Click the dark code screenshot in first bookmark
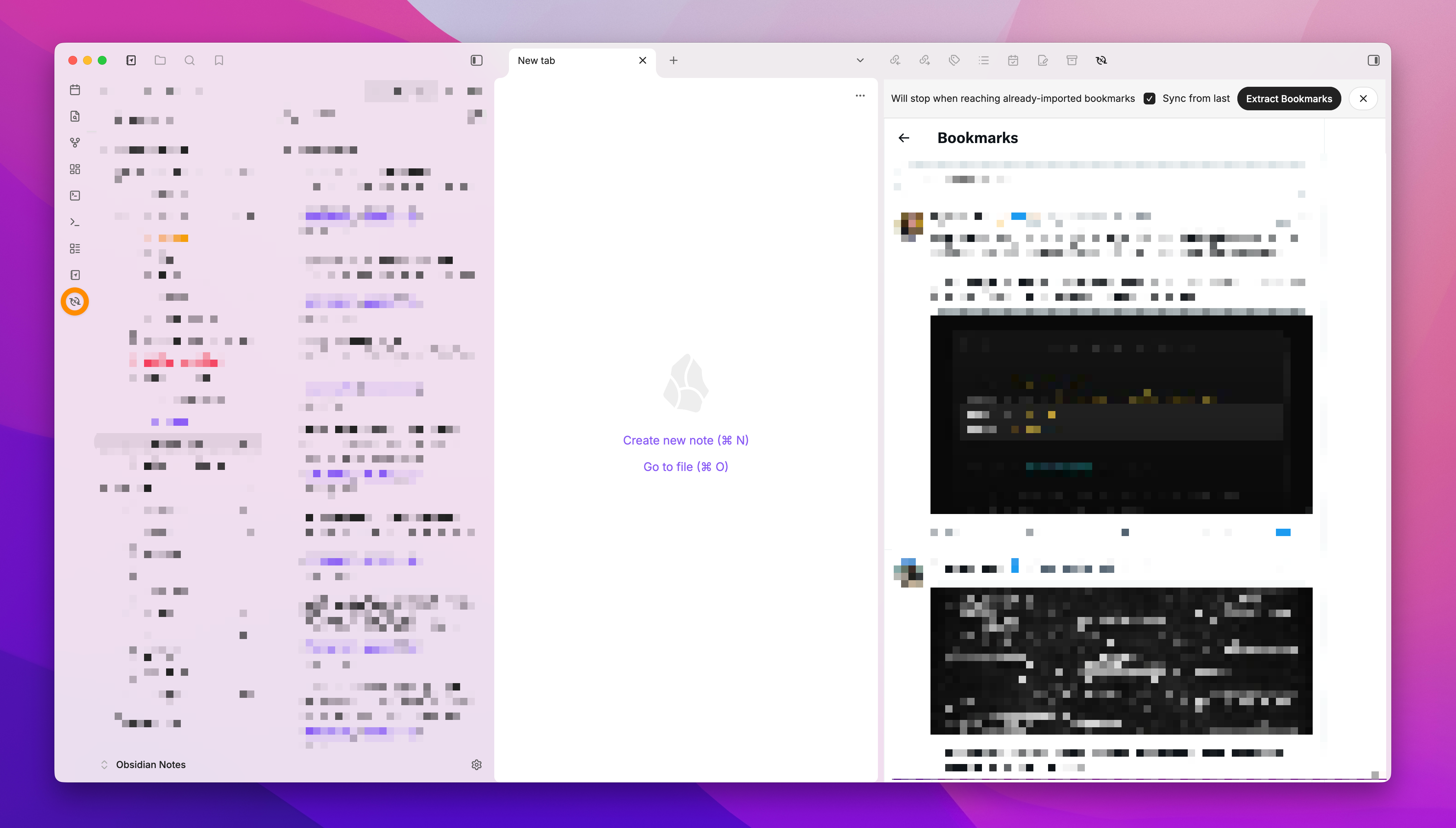 1121,414
